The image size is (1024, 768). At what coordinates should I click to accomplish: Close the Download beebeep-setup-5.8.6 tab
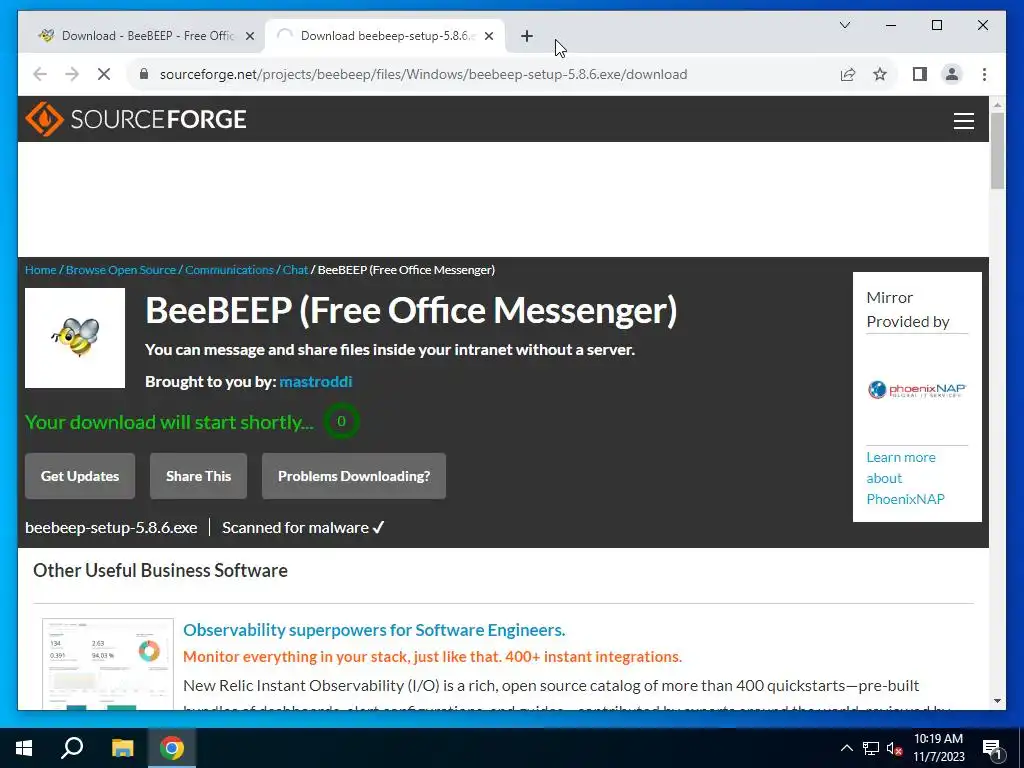(x=488, y=37)
